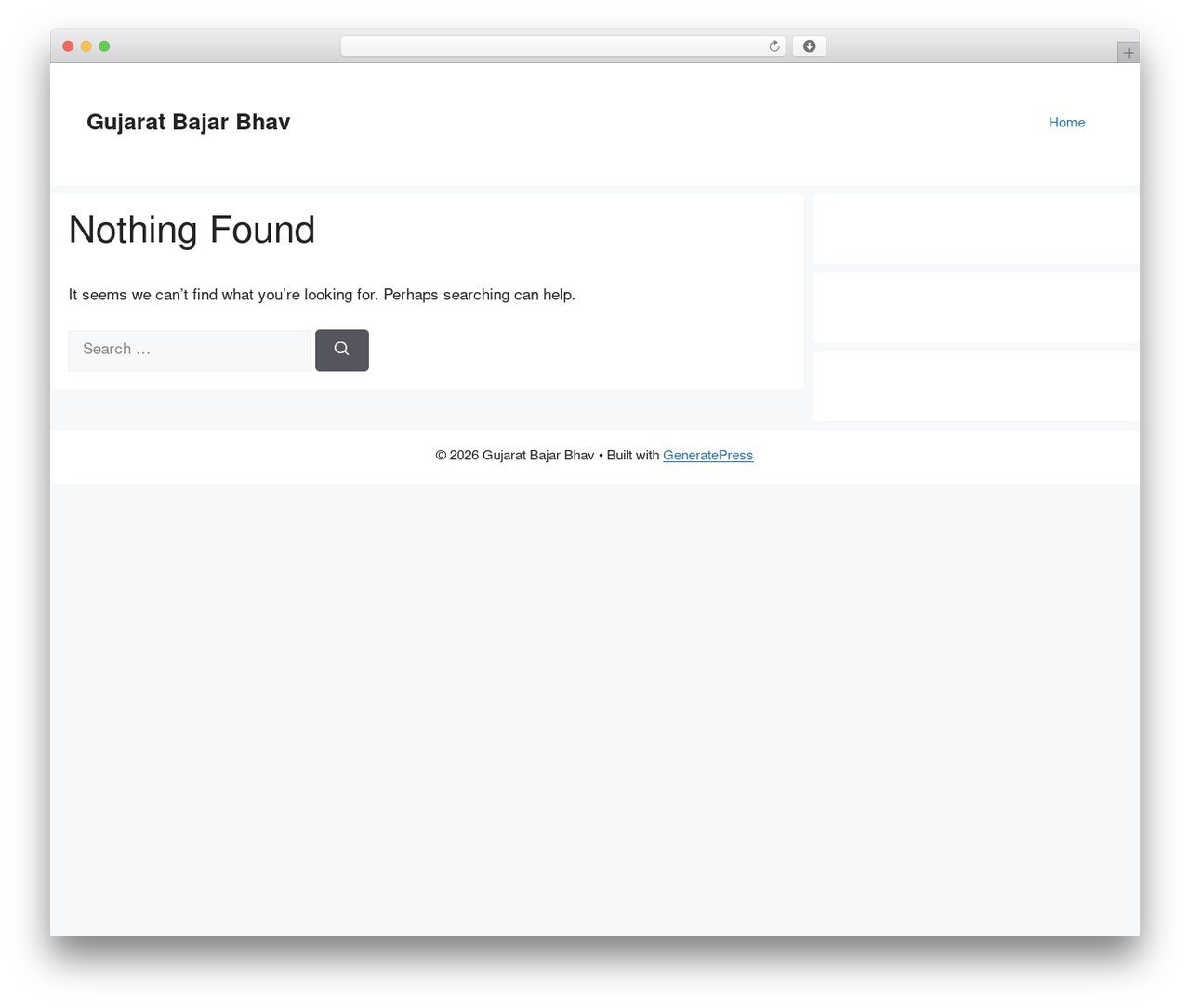Open the browser downloads button
Image resolution: width=1190 pixels, height=1008 pixels.
[x=809, y=46]
